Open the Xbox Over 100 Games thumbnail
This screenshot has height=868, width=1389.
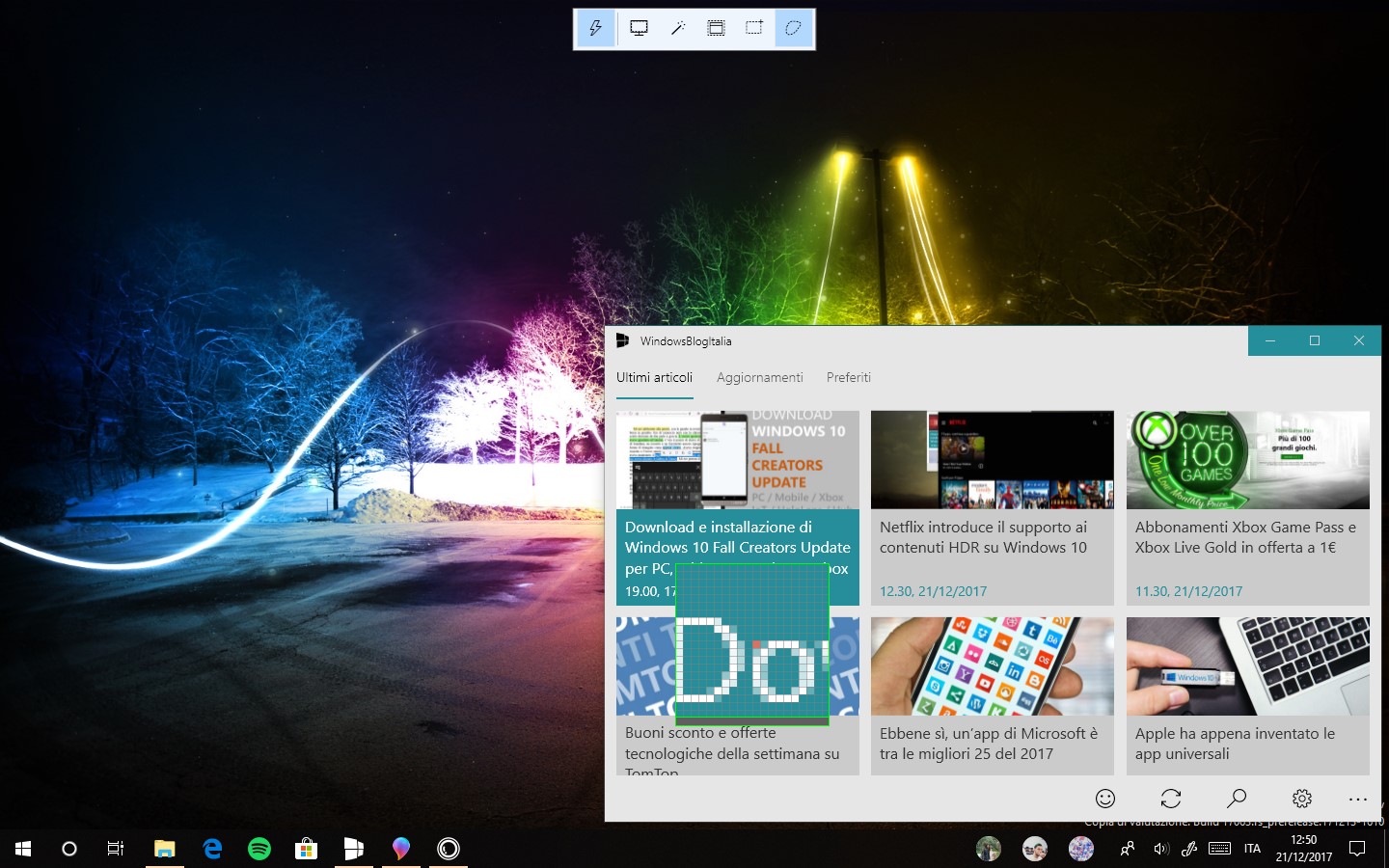click(x=1248, y=460)
